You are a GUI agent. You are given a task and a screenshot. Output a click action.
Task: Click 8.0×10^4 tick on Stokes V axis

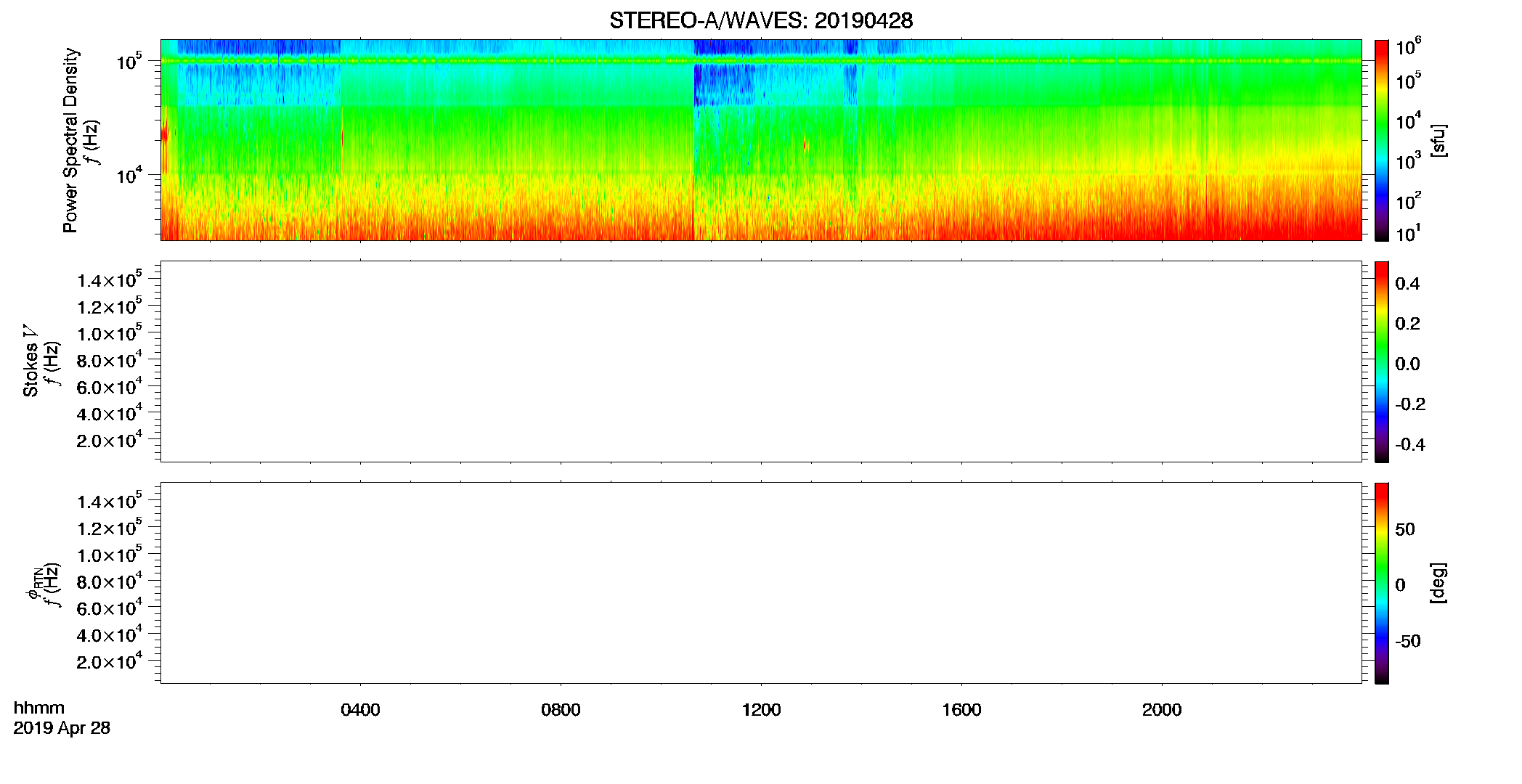[x=110, y=360]
